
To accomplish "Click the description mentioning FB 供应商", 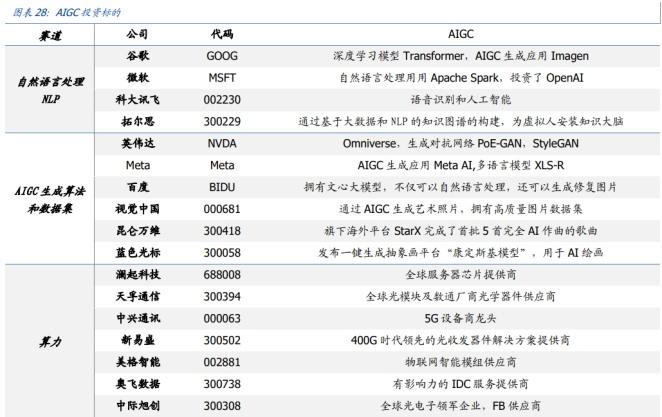I will (x=461, y=406).
